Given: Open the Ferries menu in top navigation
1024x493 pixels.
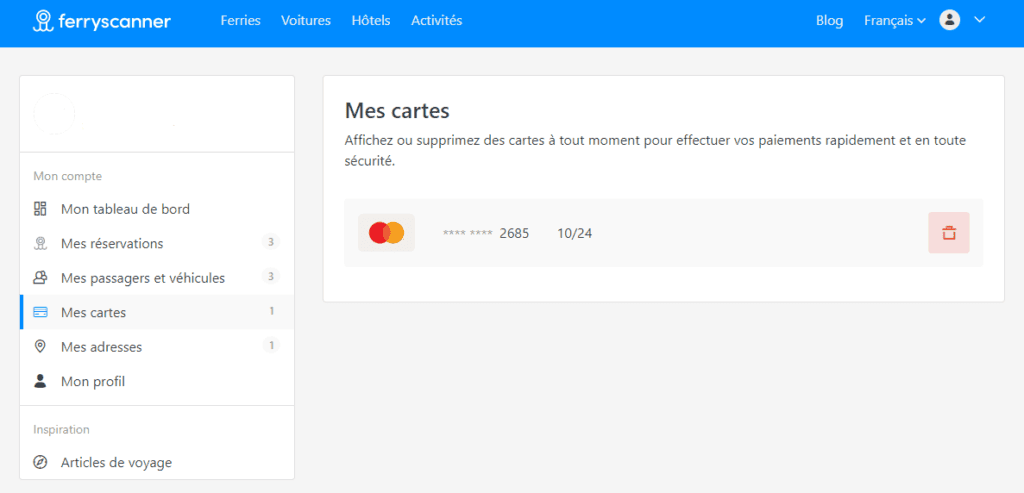Looking at the screenshot, I should [240, 21].
